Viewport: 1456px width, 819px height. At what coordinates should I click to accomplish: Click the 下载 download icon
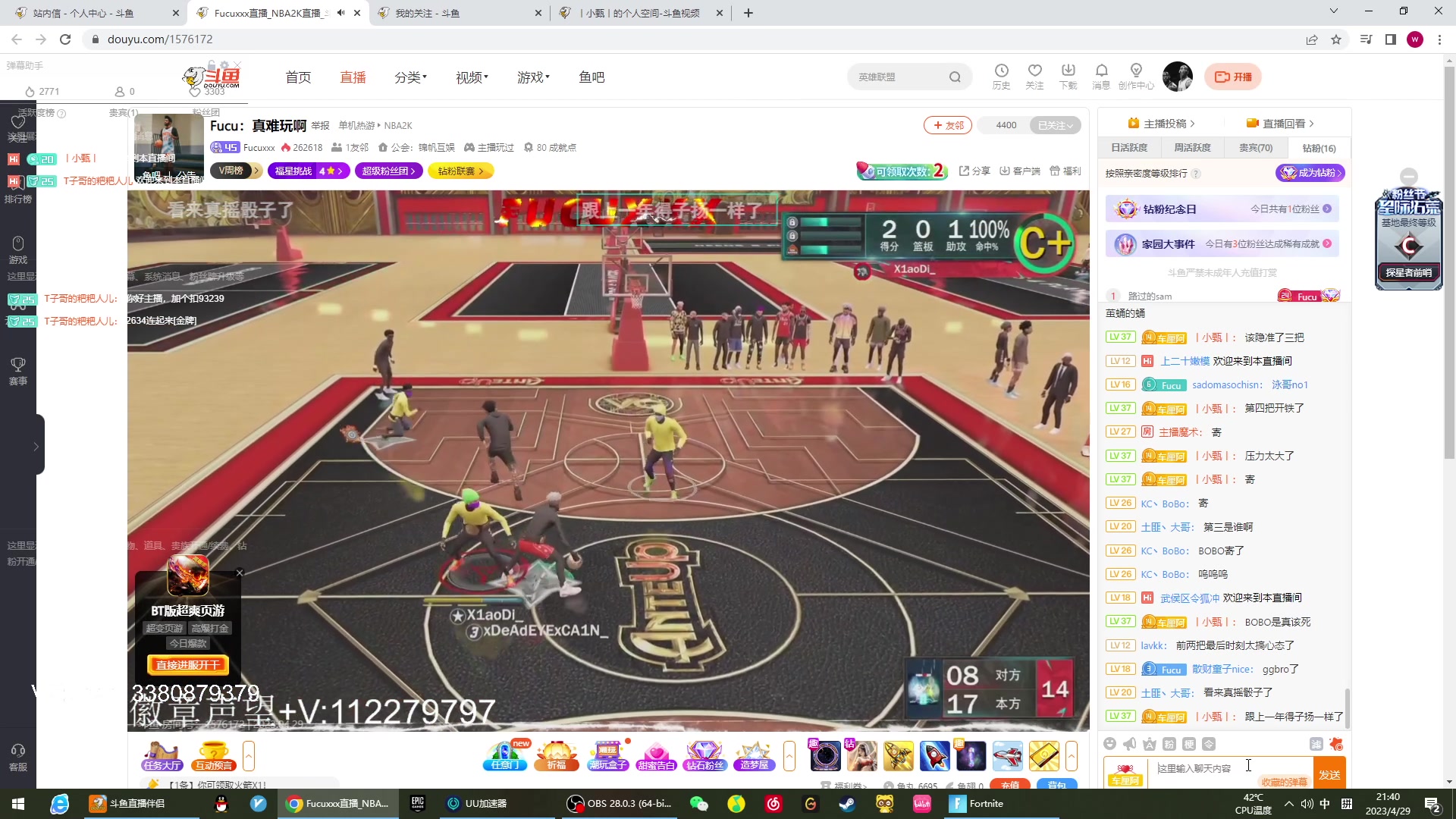[x=1068, y=77]
